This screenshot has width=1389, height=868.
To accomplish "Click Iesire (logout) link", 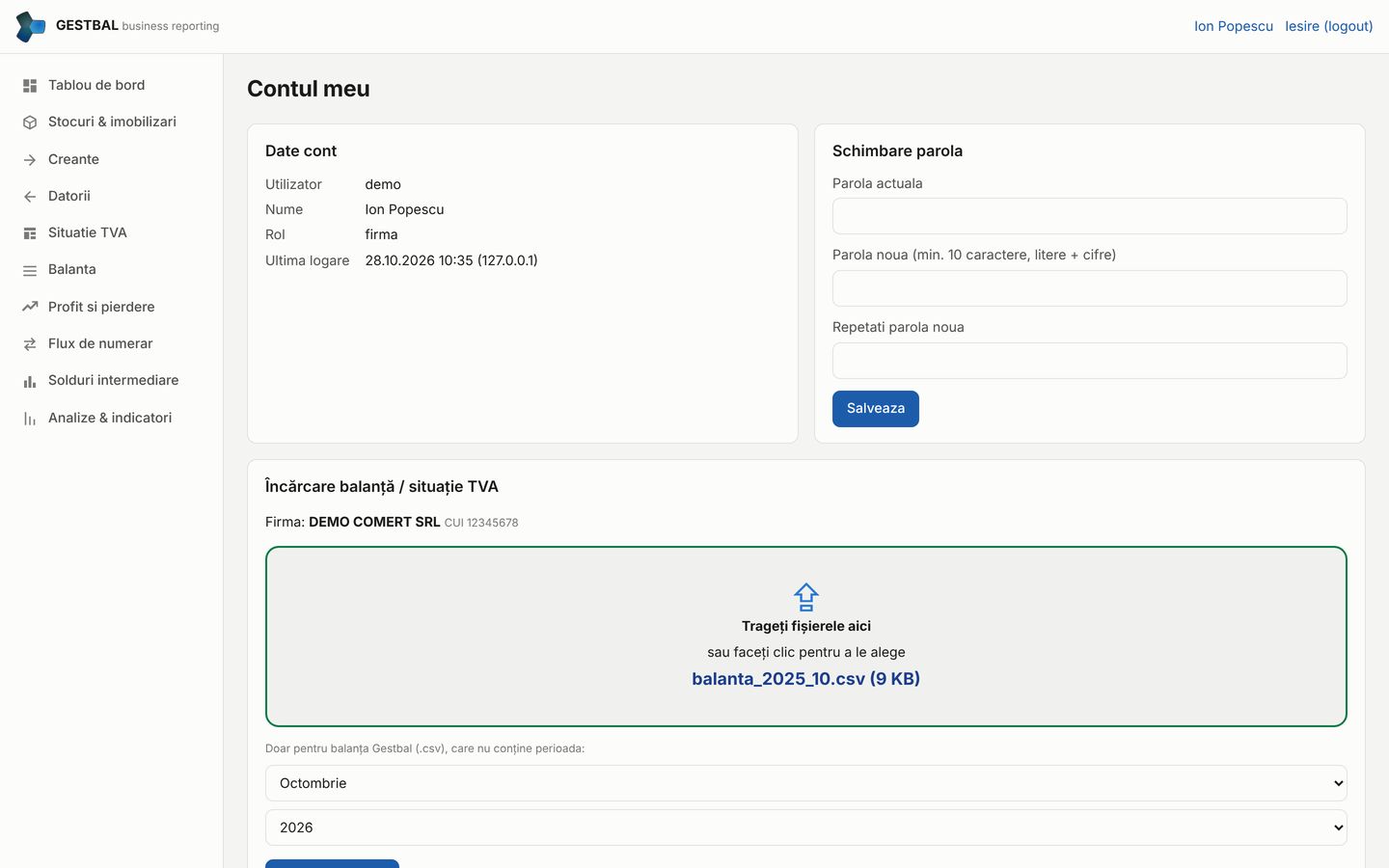I will (1329, 26).
